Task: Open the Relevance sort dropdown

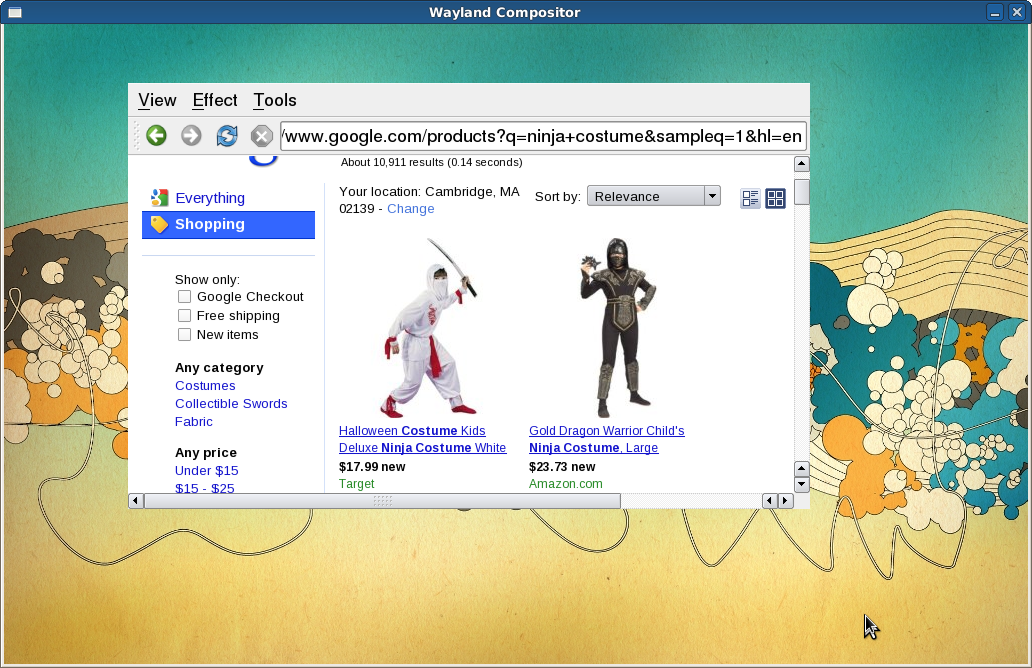Action: (653, 195)
